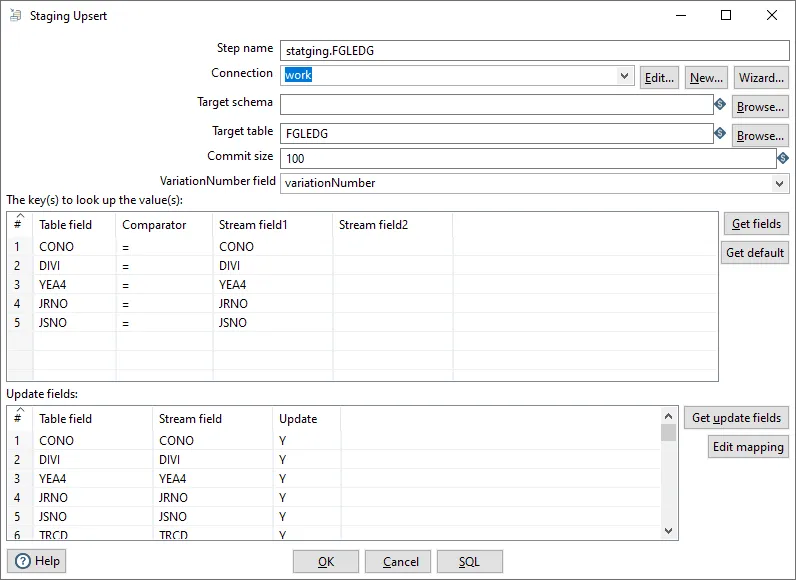Viewport: 796px width, 580px height.
Task: Click the Help question mark icon
Action: [x=22, y=561]
